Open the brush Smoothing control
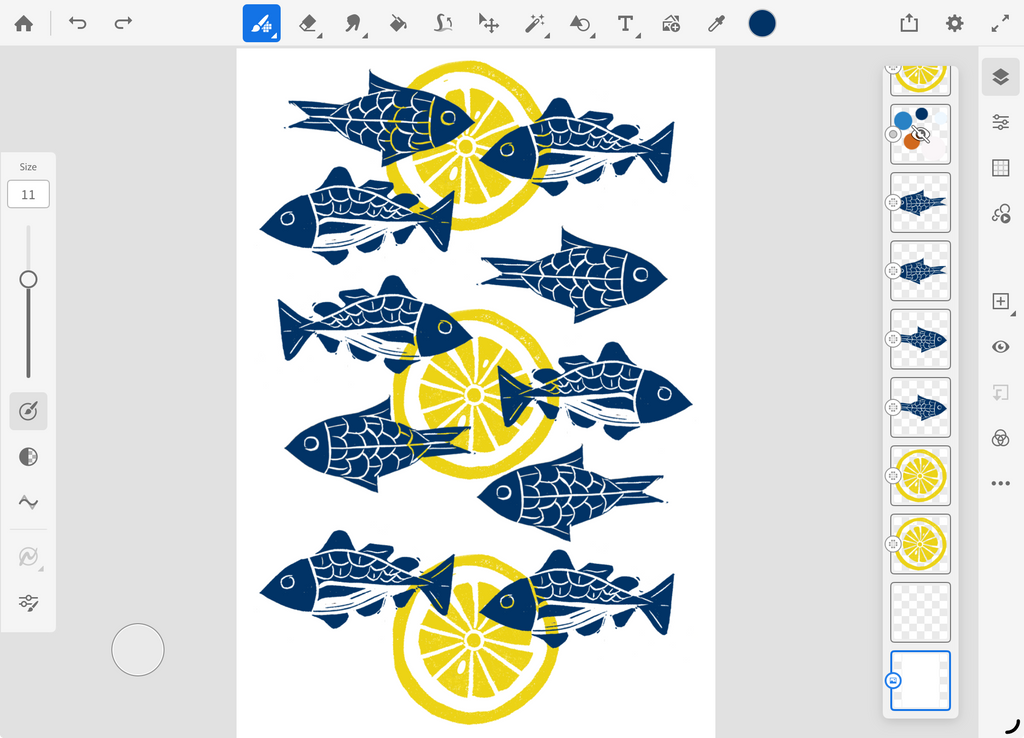This screenshot has height=738, width=1024. [28, 502]
